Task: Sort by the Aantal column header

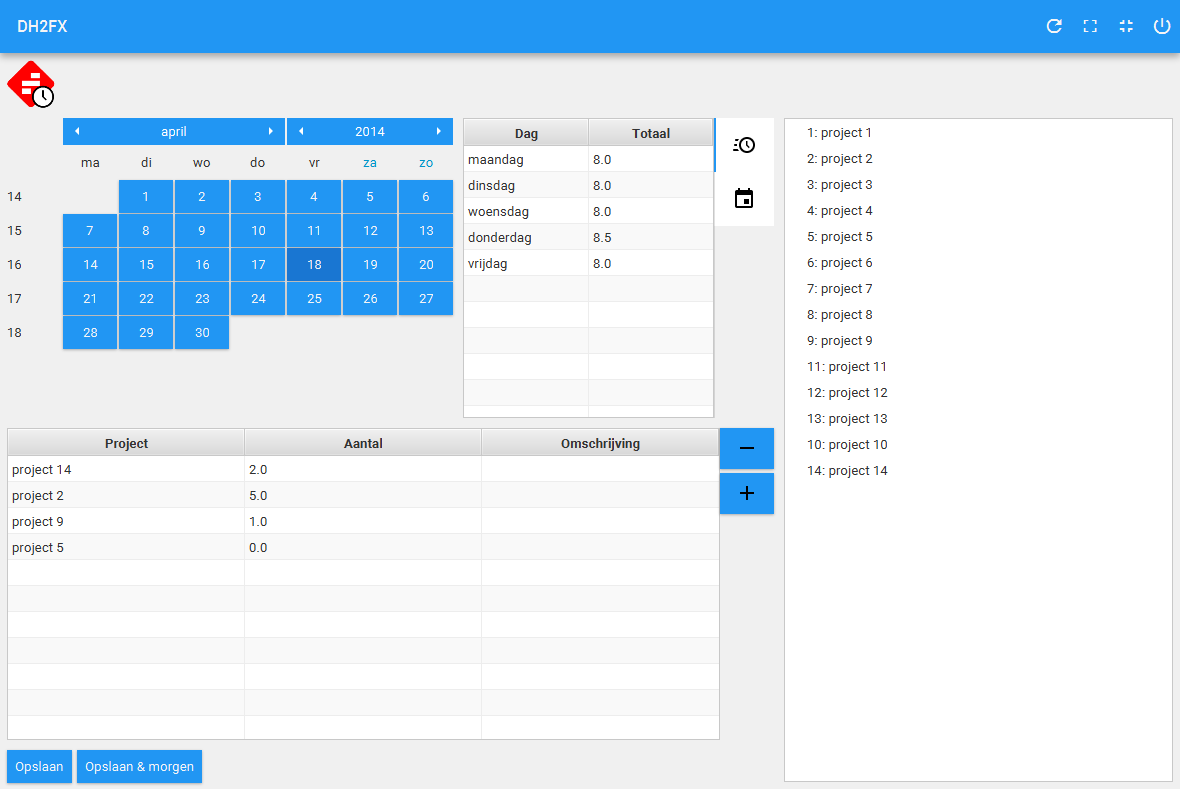Action: point(362,443)
